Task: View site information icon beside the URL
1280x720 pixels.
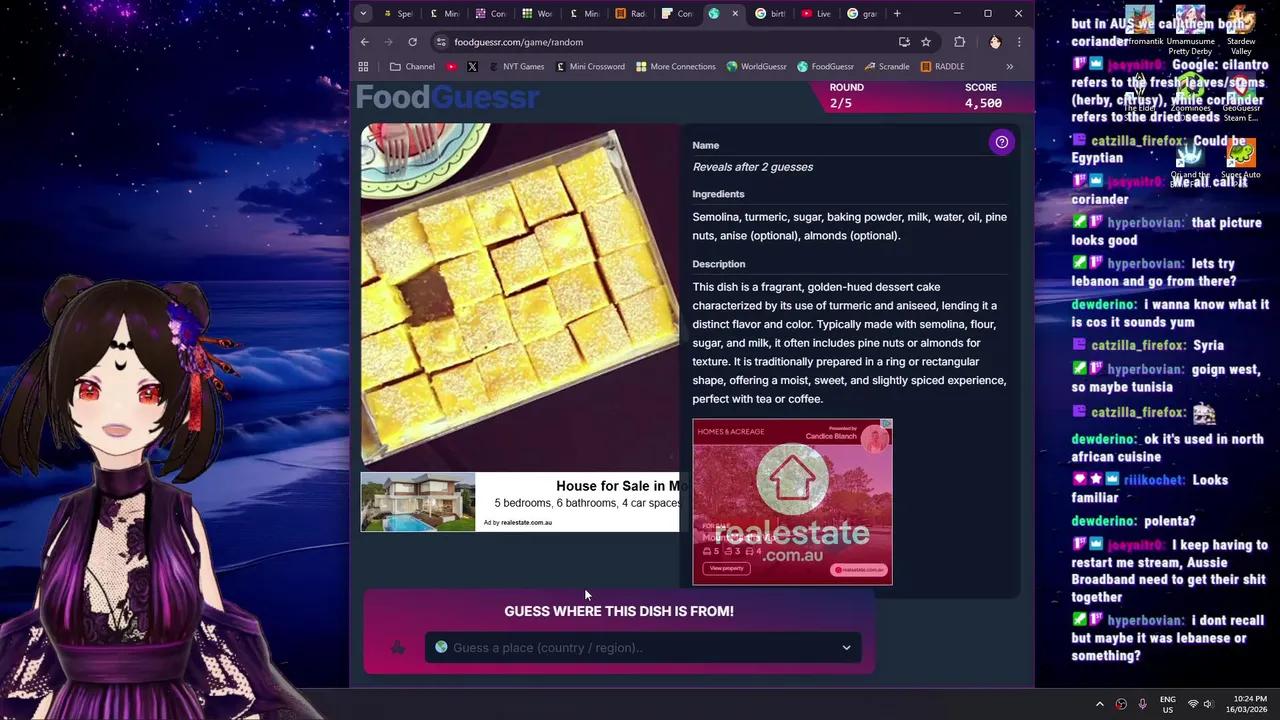Action: 440,42
